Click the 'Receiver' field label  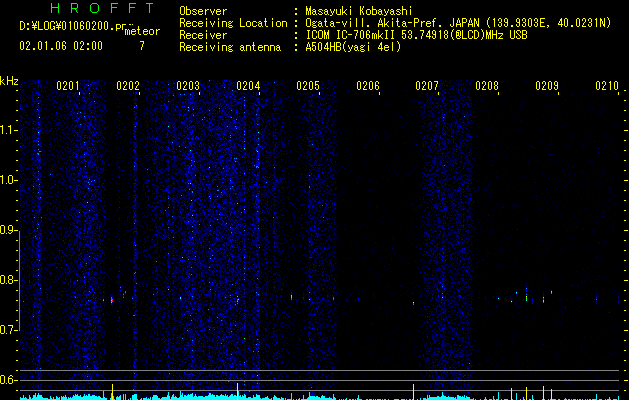203,35
